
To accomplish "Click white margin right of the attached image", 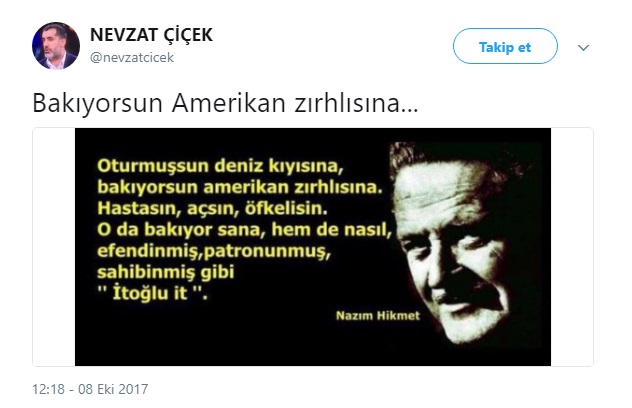I will pyautogui.click(x=572, y=247).
